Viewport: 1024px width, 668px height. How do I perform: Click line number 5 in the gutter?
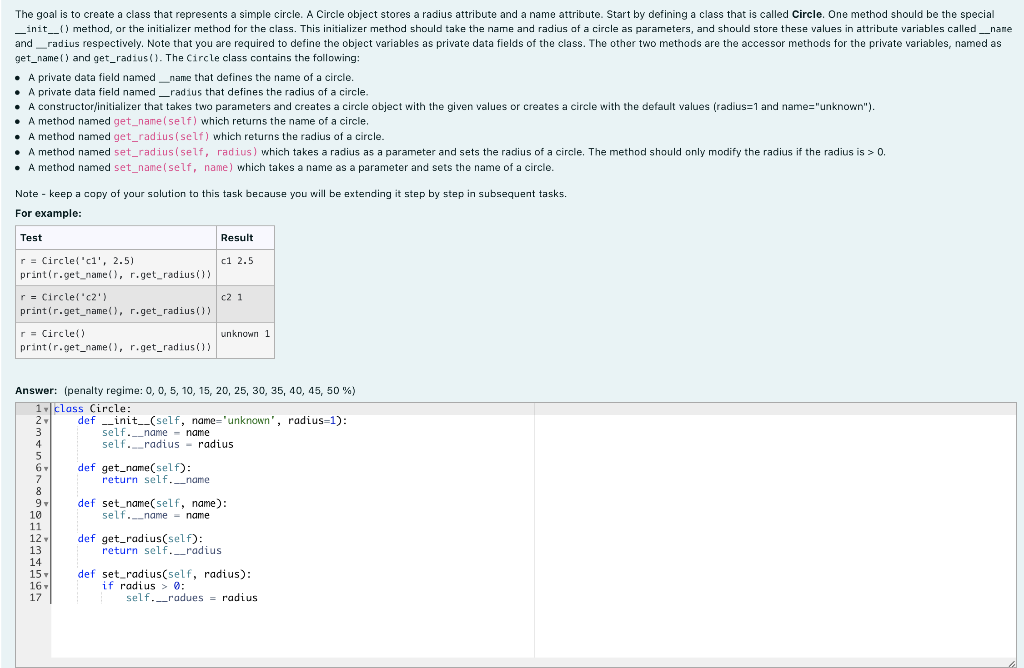click(38, 456)
